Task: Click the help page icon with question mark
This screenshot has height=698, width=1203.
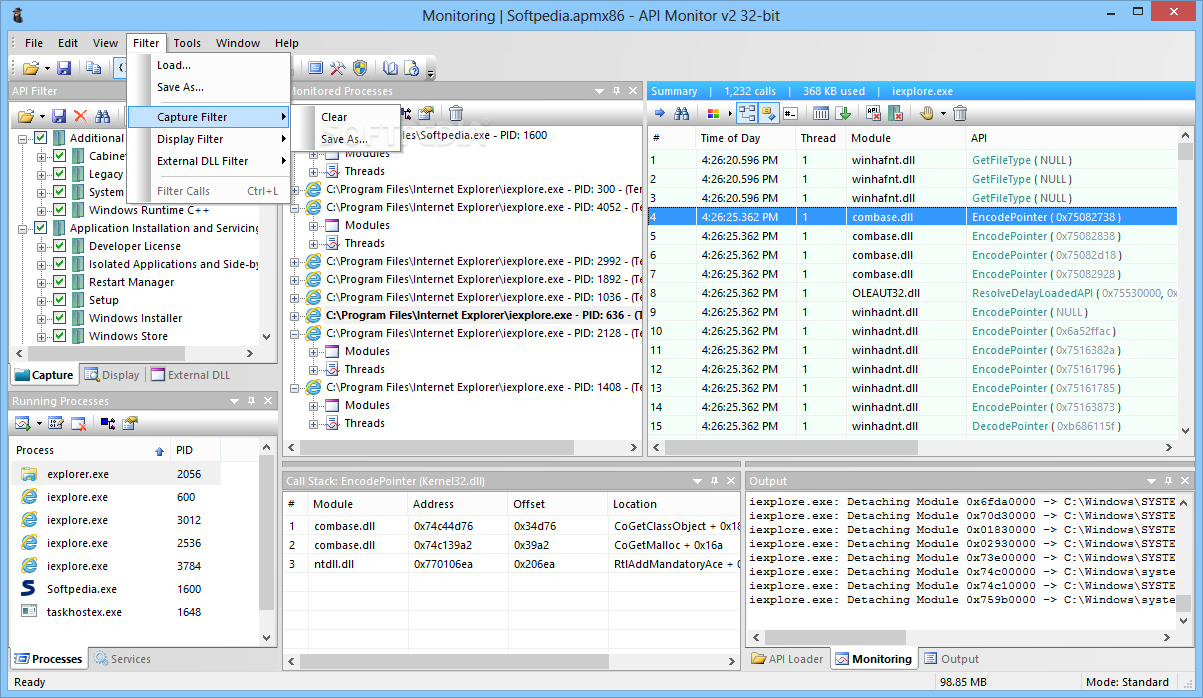Action: [412, 68]
